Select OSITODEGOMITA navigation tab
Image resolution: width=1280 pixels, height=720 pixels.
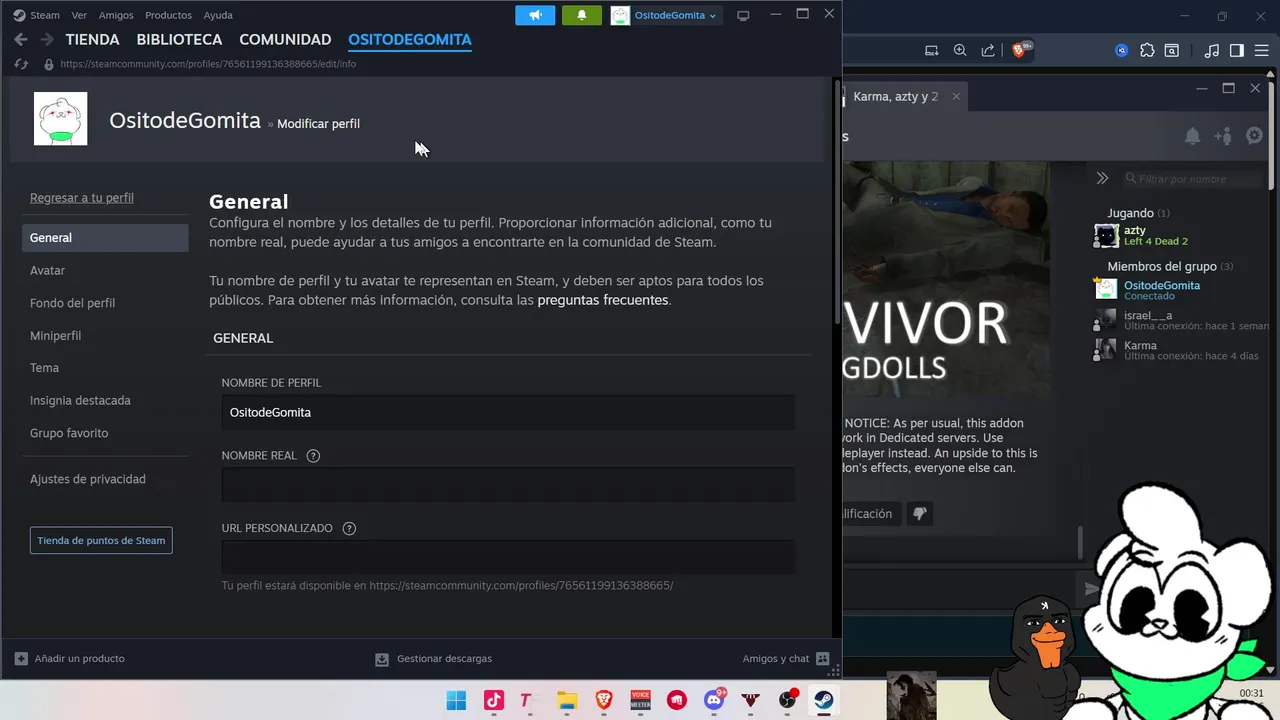coord(410,40)
